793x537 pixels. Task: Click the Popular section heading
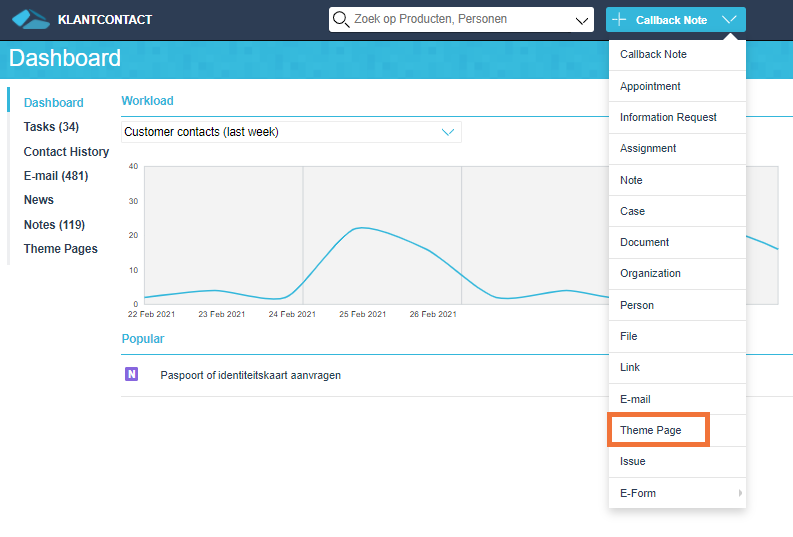143,339
